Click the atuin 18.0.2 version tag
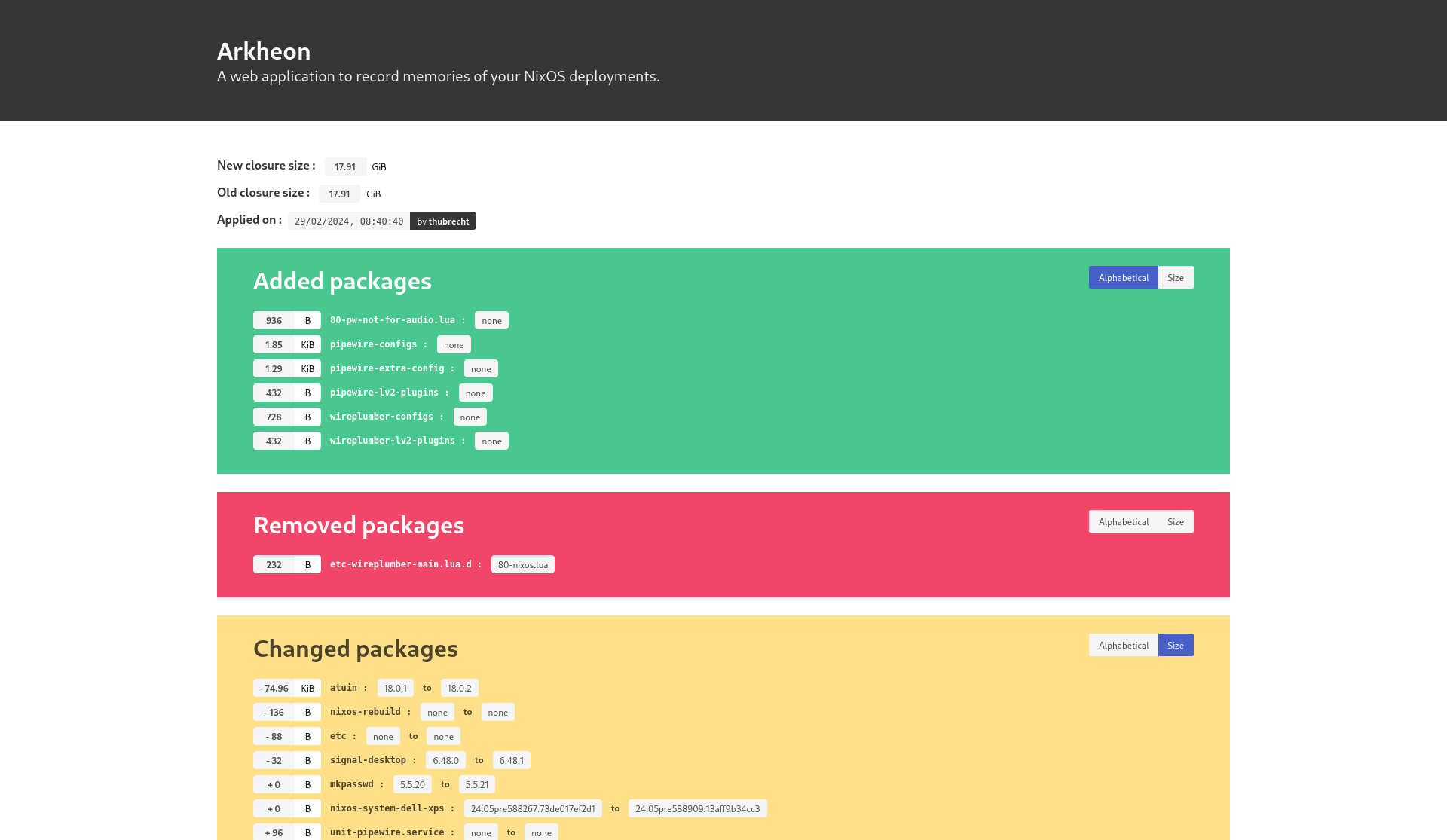 [x=459, y=688]
